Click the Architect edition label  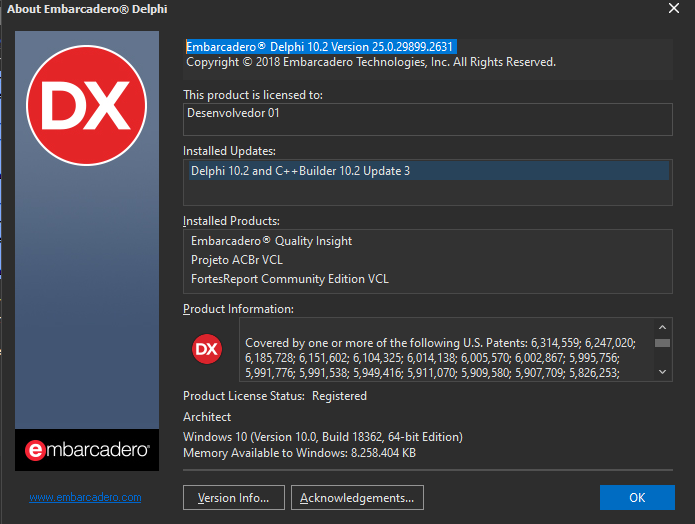[207, 417]
